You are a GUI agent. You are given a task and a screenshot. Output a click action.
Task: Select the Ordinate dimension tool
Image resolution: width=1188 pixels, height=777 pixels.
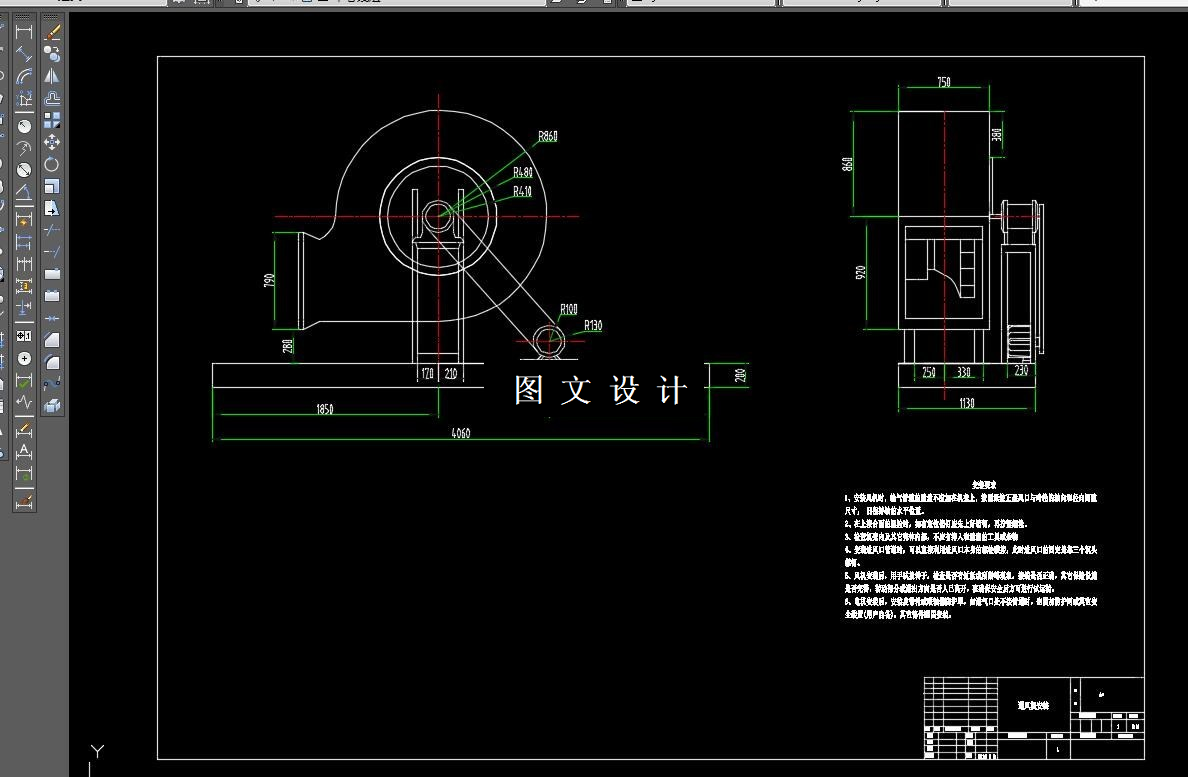coord(24,98)
